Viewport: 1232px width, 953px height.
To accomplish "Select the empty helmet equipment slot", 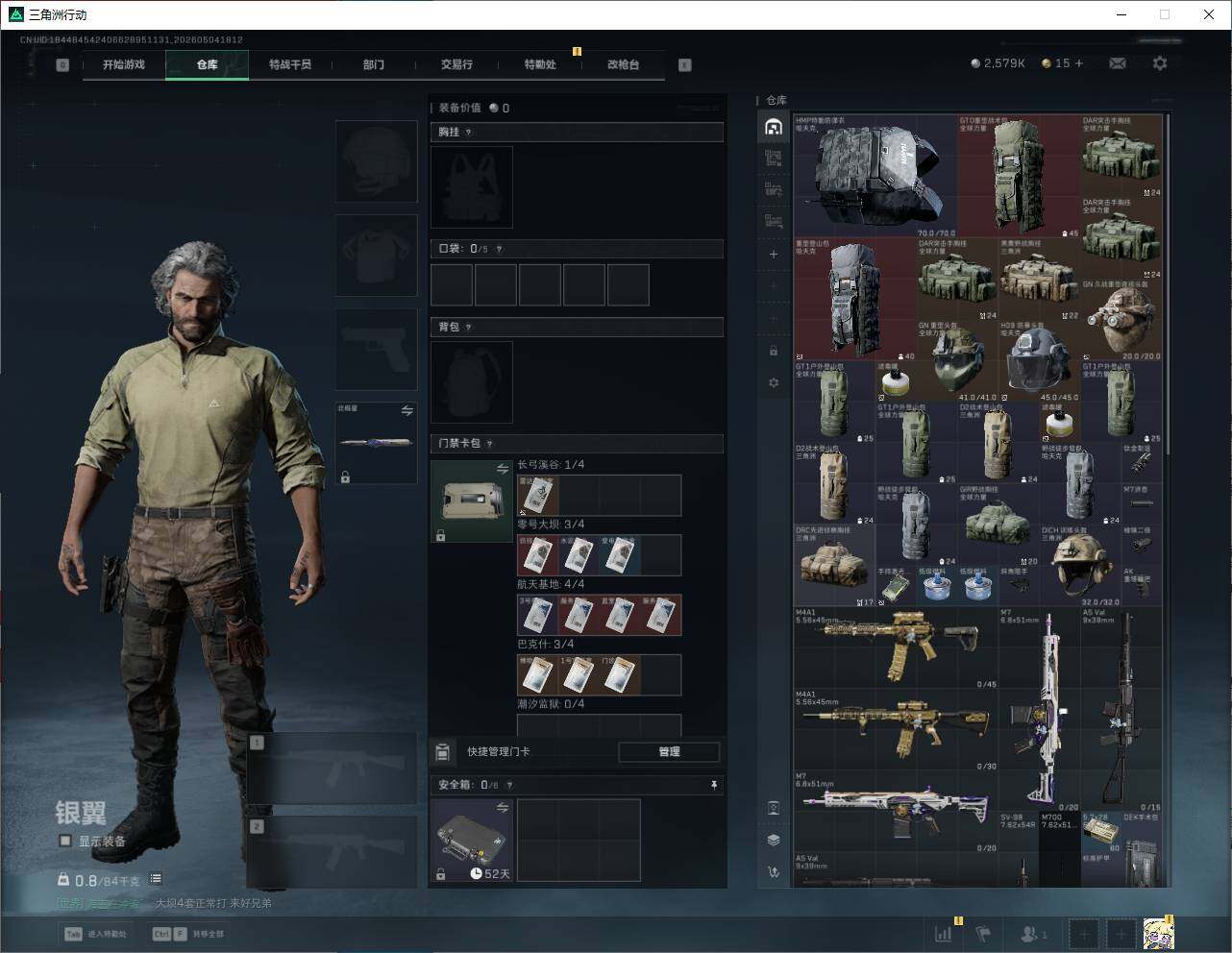I will tap(376, 160).
